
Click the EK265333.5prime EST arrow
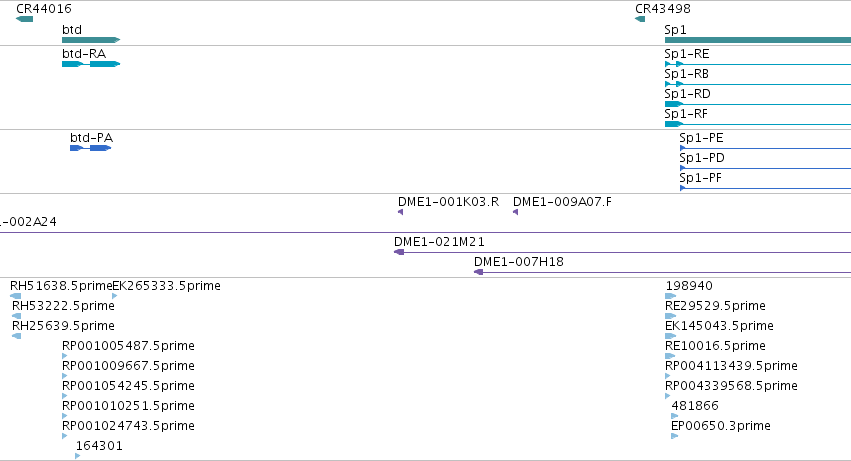[x=115, y=296]
